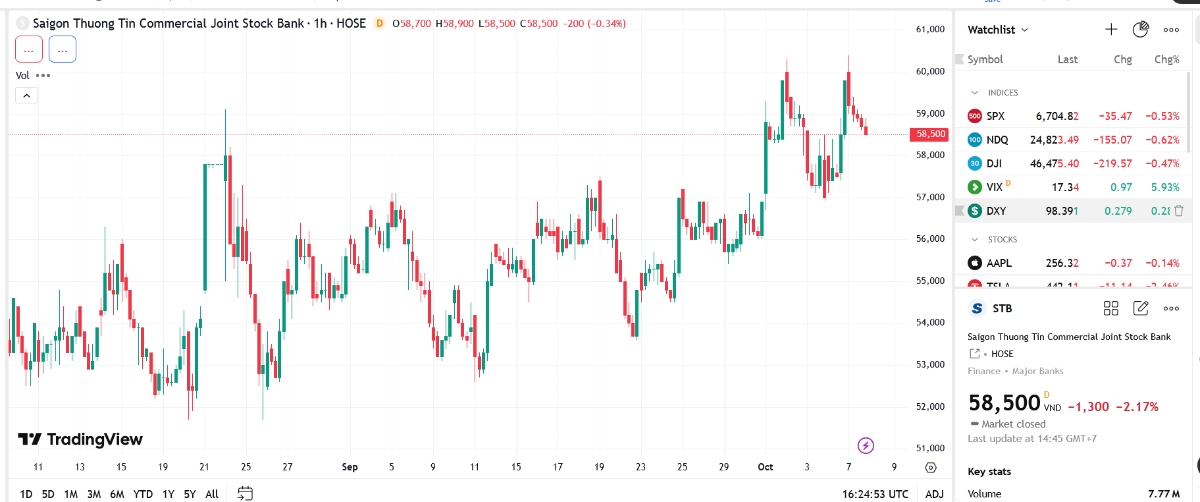1200x502 pixels.
Task: Select the 3M time range
Action: pos(94,494)
